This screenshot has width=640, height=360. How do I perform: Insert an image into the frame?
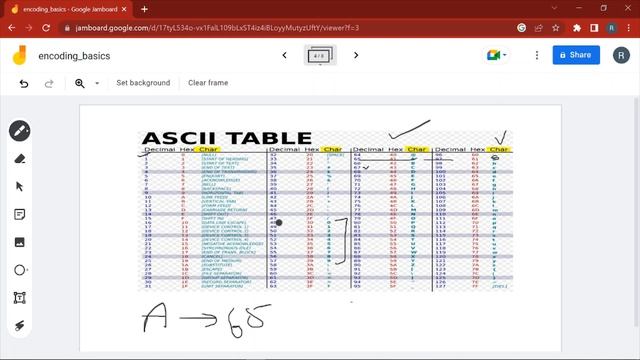[20, 242]
